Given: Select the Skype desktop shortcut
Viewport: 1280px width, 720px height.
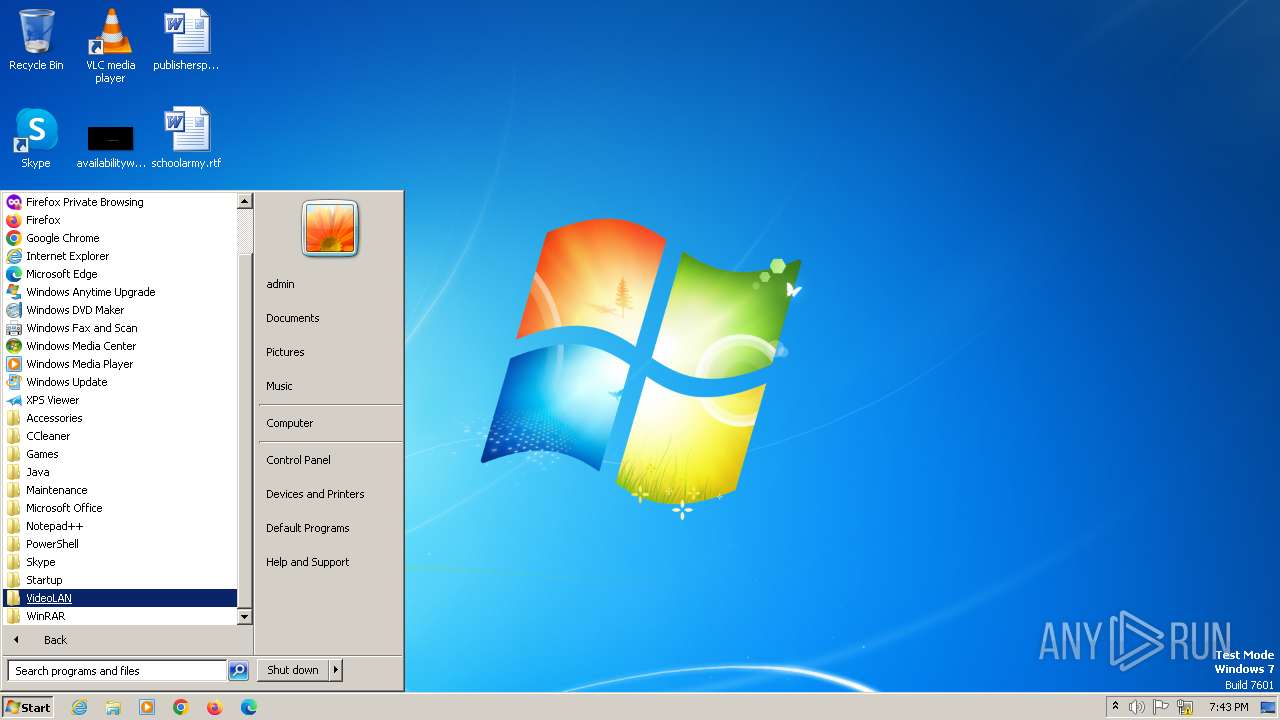Looking at the screenshot, I should (x=36, y=138).
